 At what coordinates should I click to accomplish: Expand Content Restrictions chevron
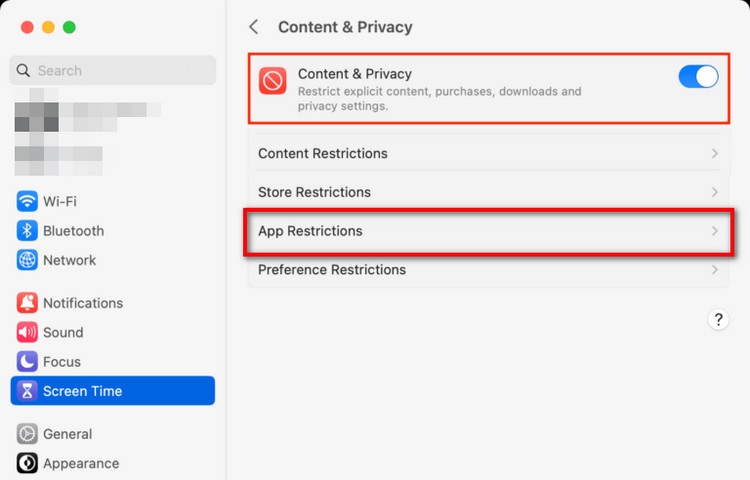click(715, 153)
